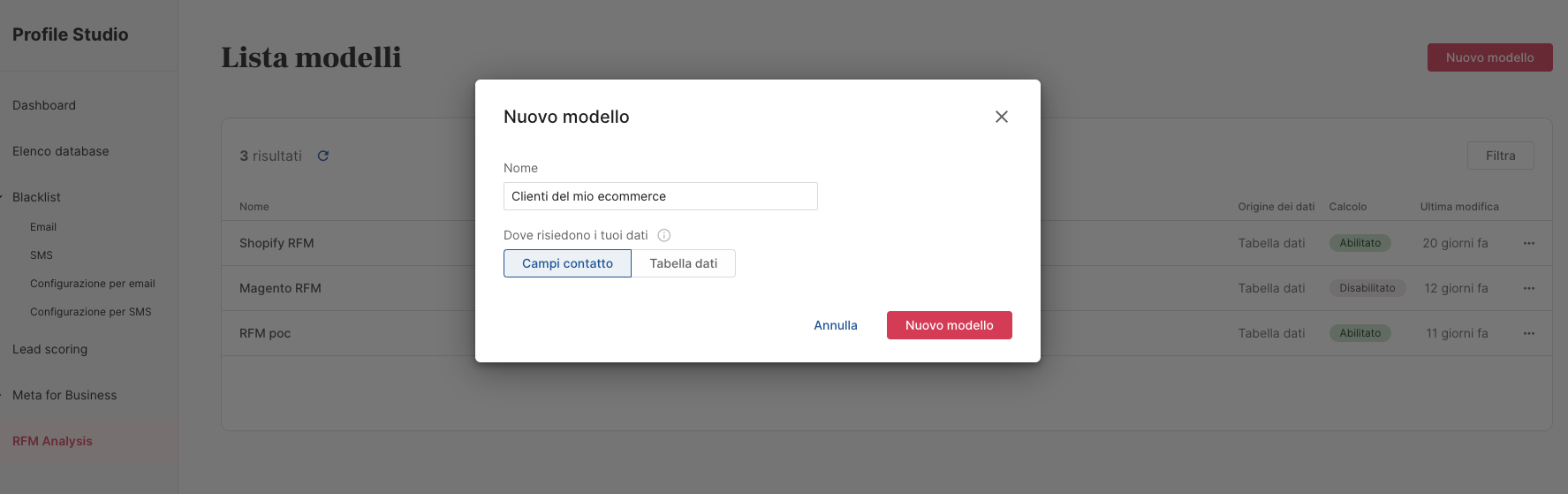This screenshot has height=494, width=1568.
Task: Select Campi contatto data source
Action: pyautogui.click(x=567, y=263)
